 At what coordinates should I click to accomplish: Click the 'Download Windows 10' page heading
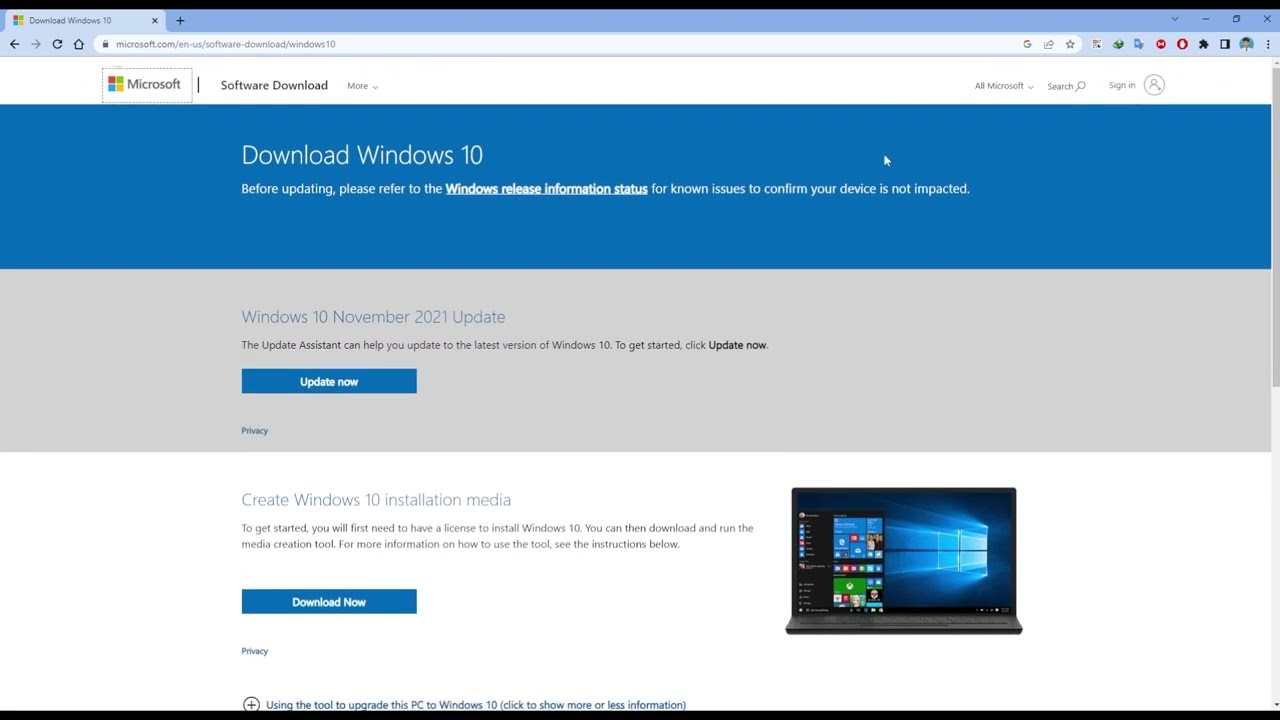[x=362, y=155]
